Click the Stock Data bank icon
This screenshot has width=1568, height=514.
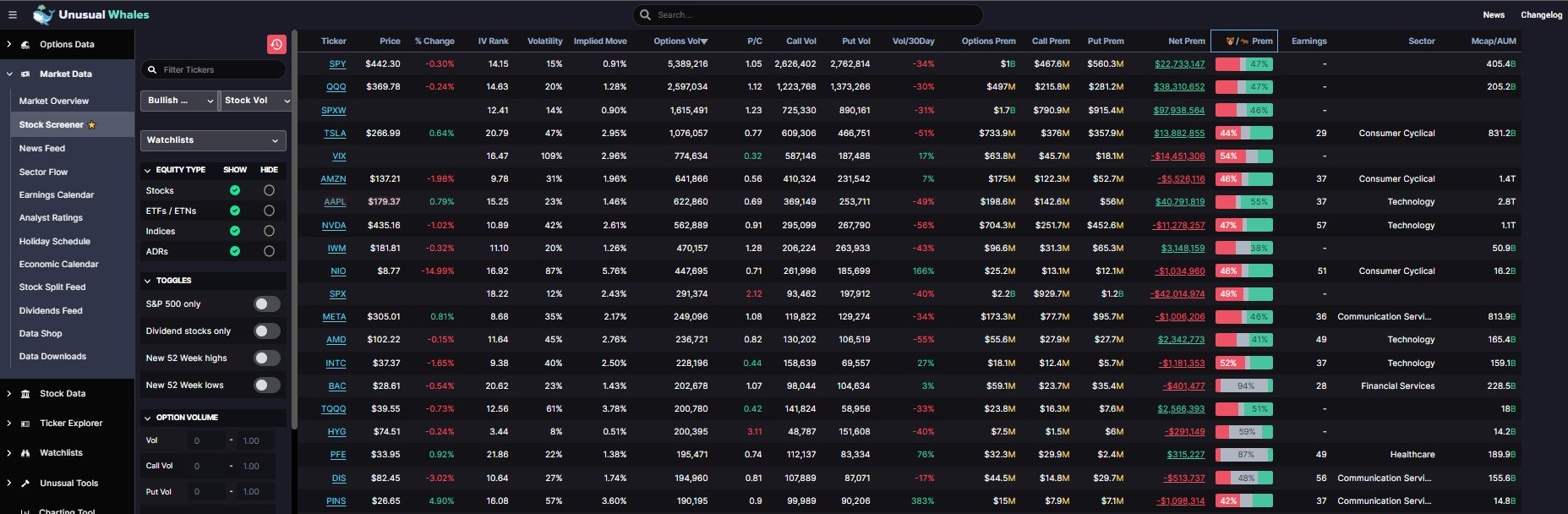(25, 394)
